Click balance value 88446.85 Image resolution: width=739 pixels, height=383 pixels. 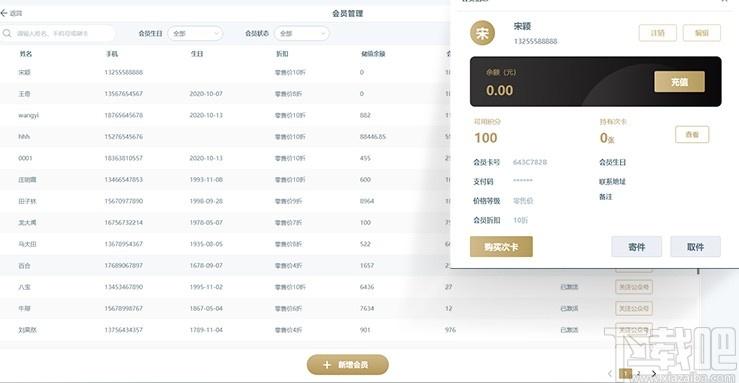click(373, 137)
